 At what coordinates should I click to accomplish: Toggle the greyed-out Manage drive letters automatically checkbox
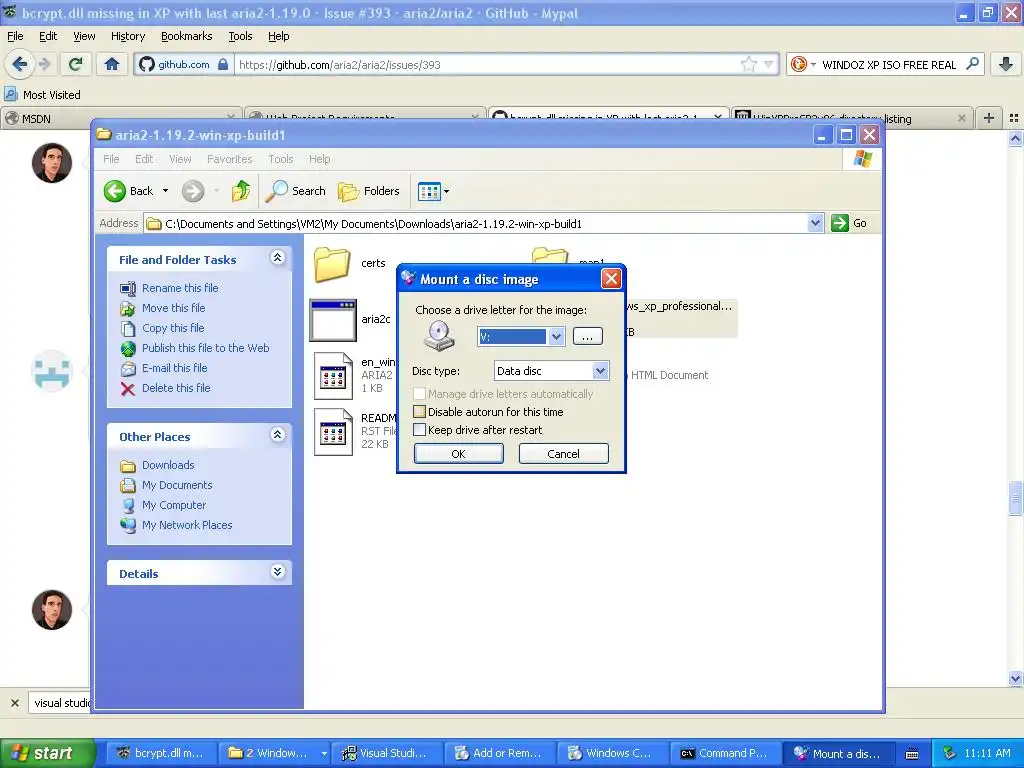420,394
